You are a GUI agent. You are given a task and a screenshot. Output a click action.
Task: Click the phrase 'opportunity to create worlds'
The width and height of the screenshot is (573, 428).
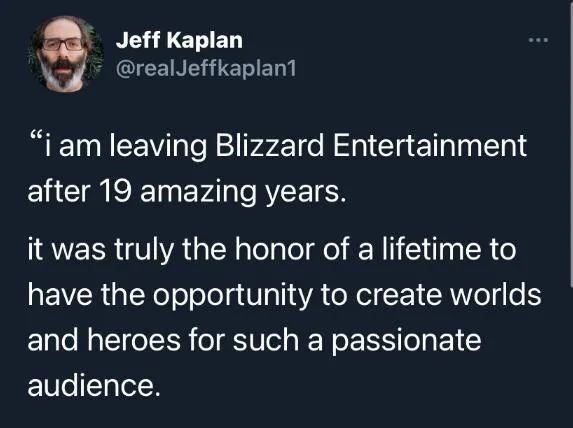pos(347,295)
